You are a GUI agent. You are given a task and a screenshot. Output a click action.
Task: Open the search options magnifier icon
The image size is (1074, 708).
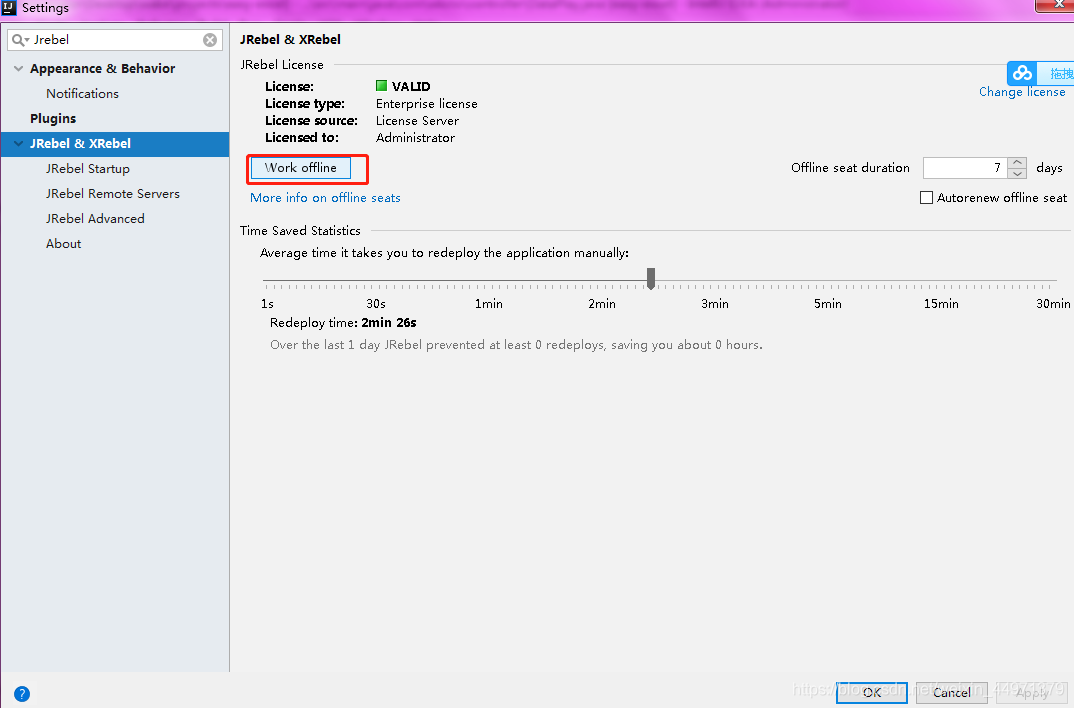pyautogui.click(x=20, y=40)
